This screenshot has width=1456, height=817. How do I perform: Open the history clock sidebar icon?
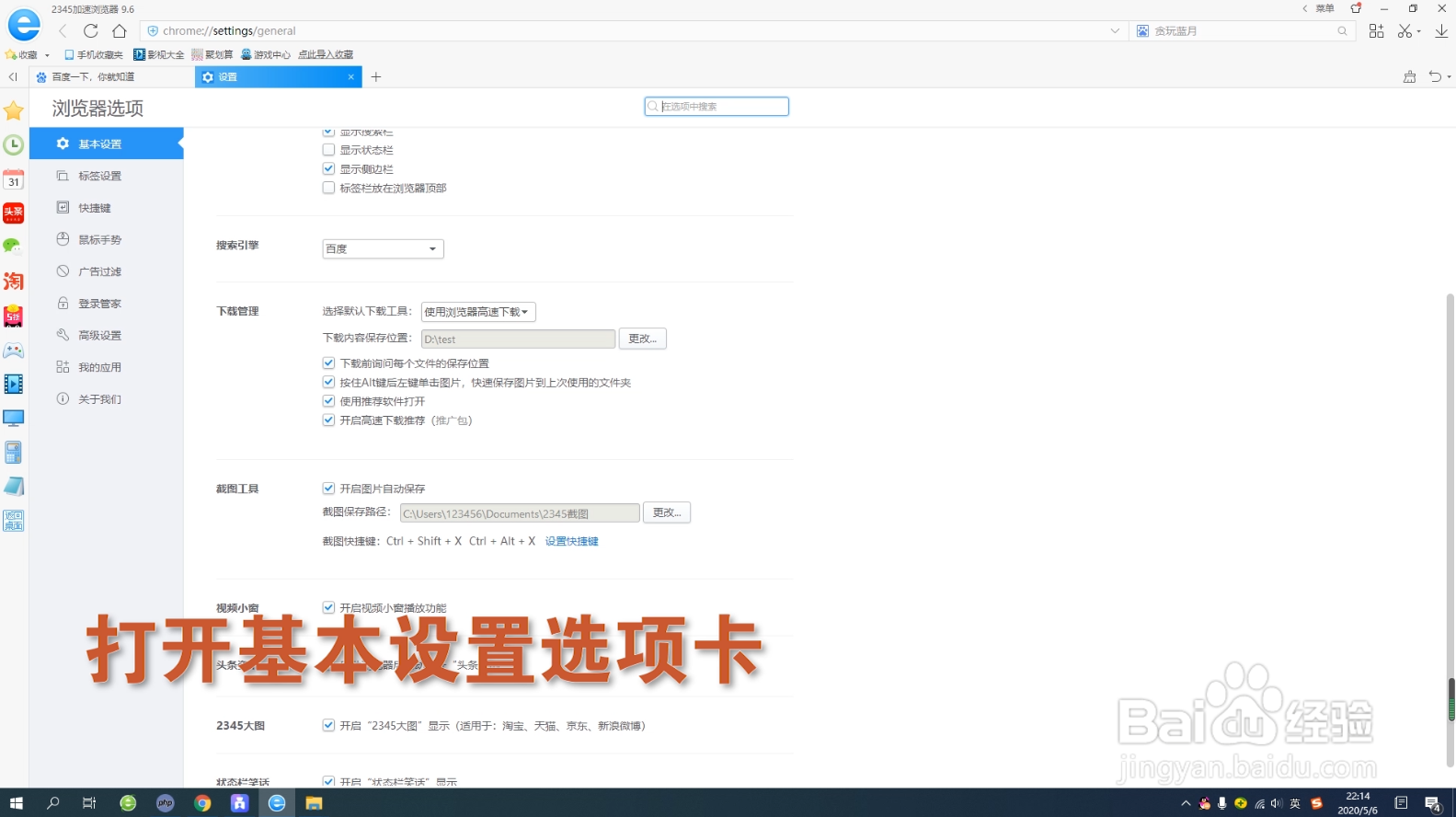[x=14, y=144]
